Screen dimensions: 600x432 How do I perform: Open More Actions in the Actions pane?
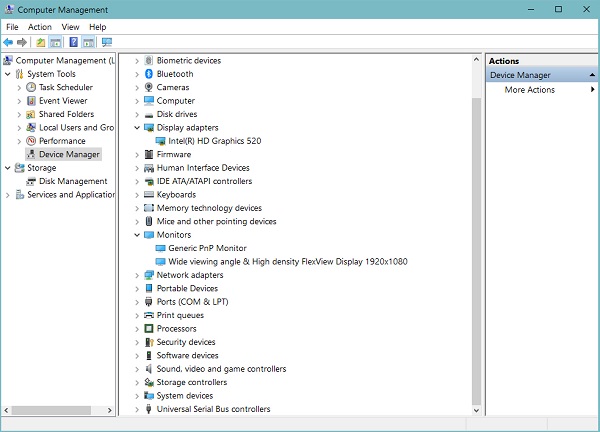click(x=529, y=90)
